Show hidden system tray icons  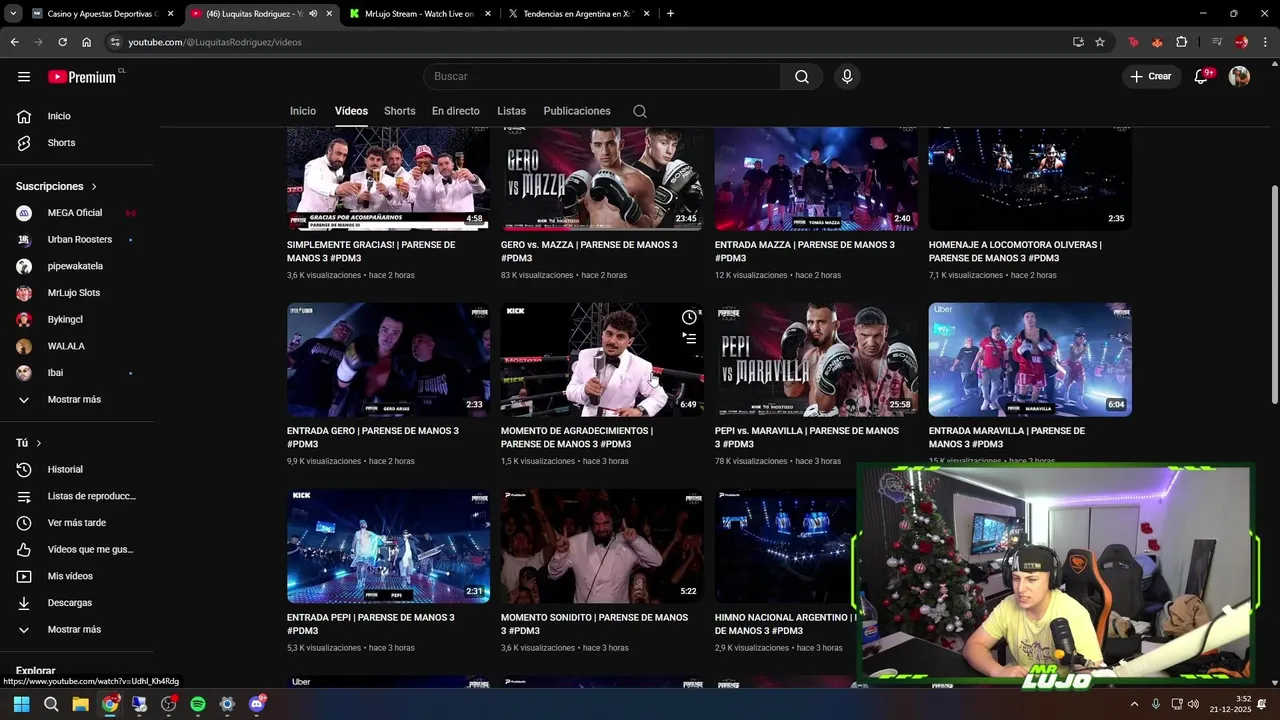1134,704
